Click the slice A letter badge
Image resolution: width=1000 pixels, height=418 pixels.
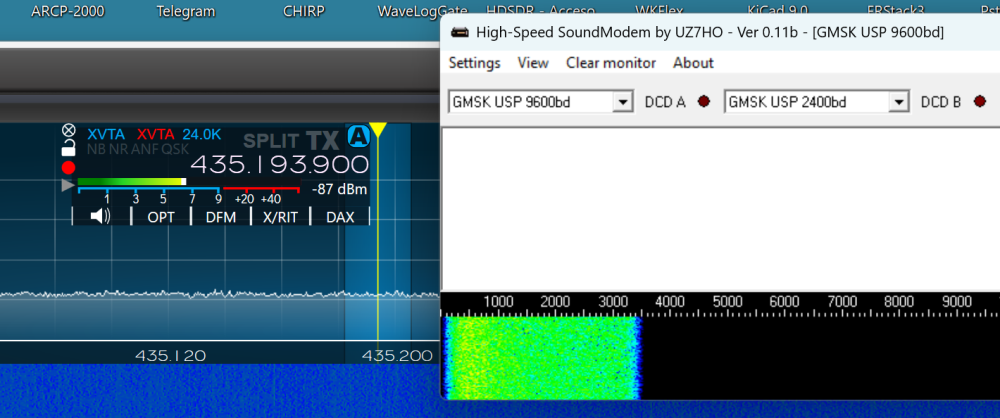358,136
